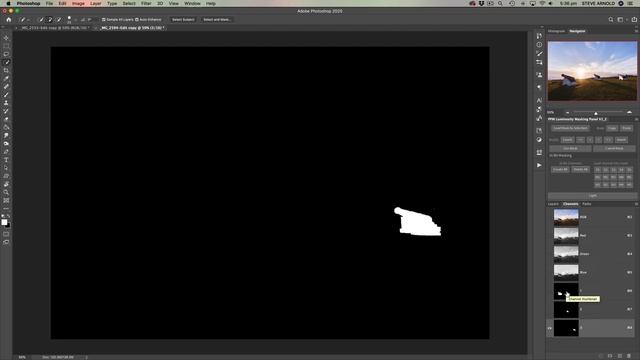
Task: Select the Move tool
Action: [6, 38]
